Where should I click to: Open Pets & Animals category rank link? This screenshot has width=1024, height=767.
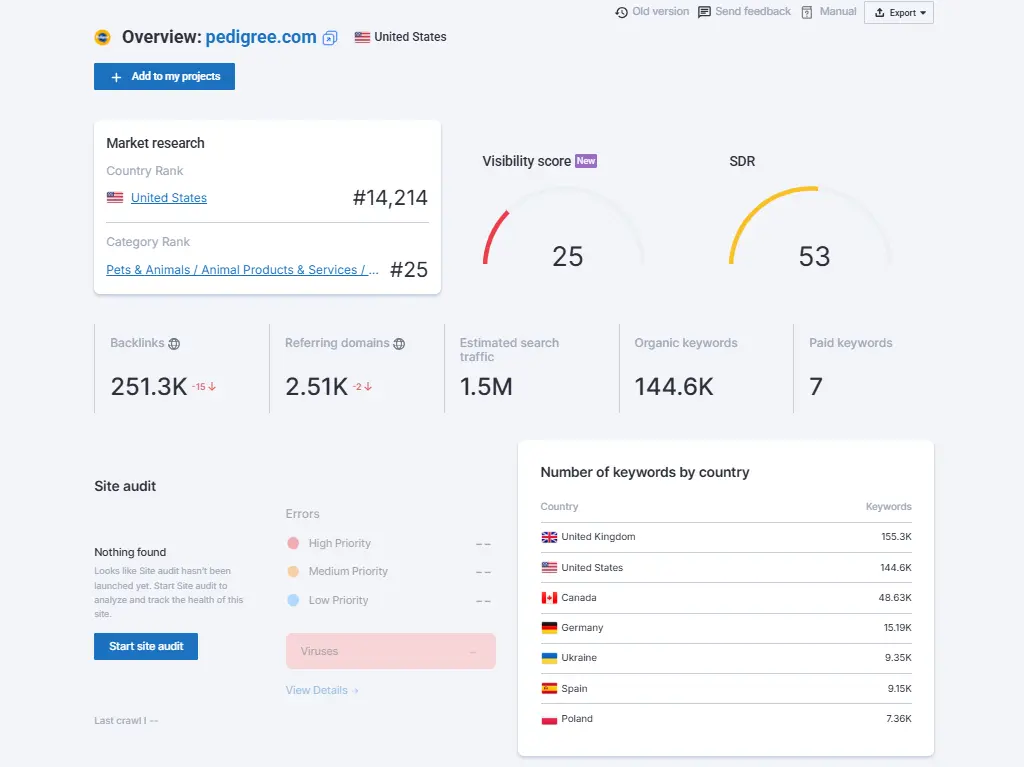(x=242, y=270)
